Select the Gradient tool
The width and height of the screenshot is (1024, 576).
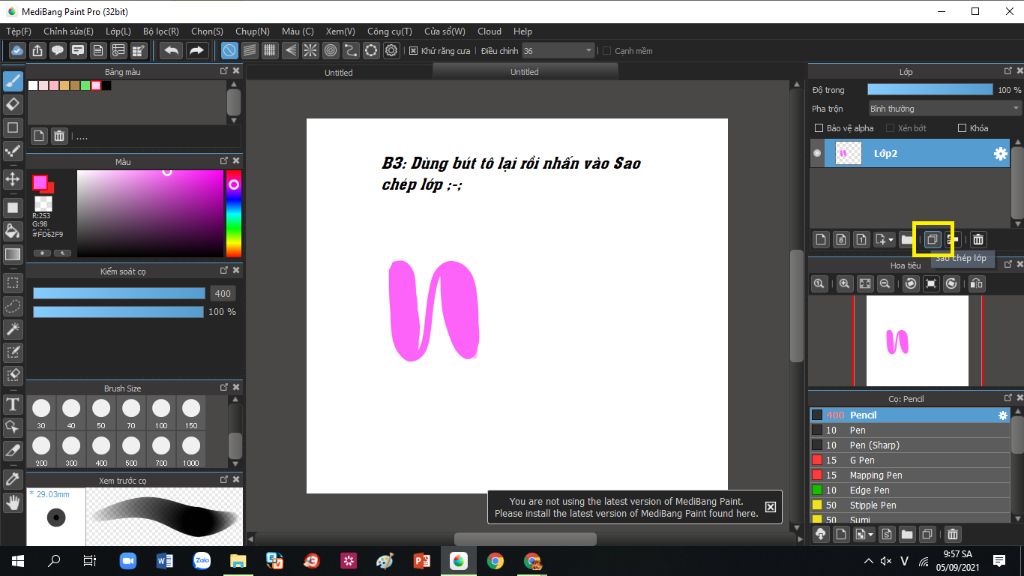pyautogui.click(x=12, y=254)
